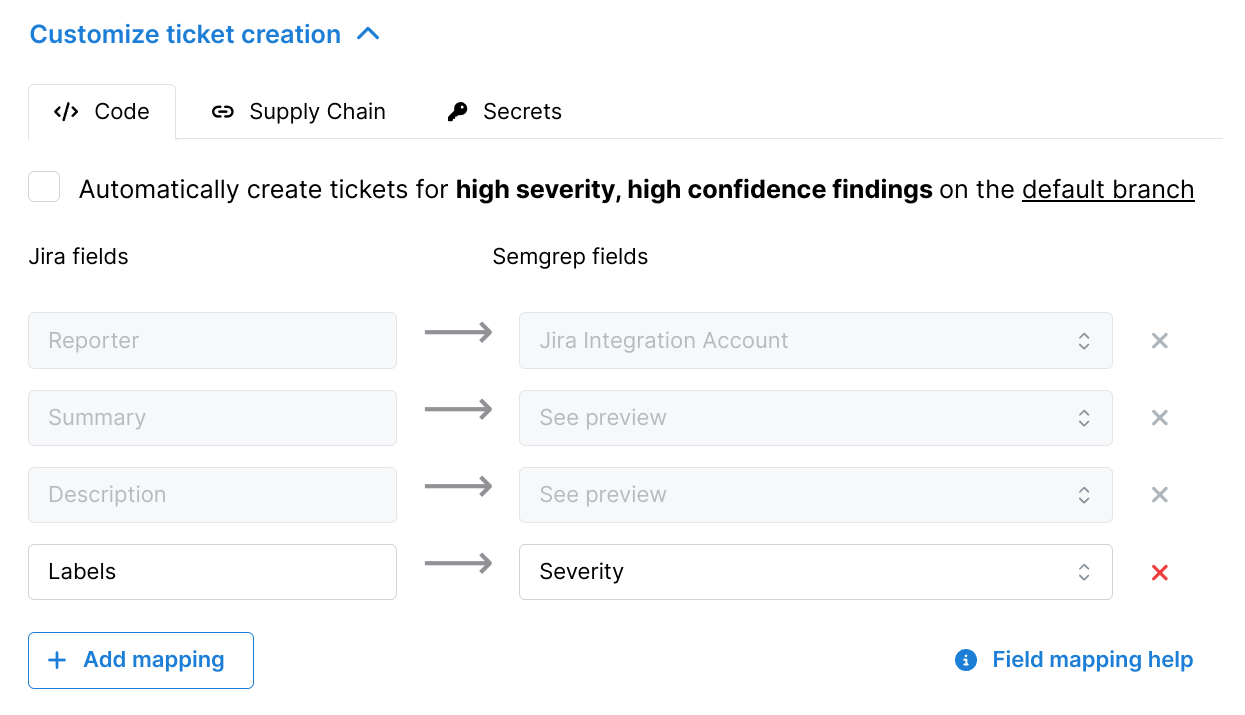The height and width of the screenshot is (715, 1245).
Task: Enable automatic ticket creation checkbox
Action: 43,187
